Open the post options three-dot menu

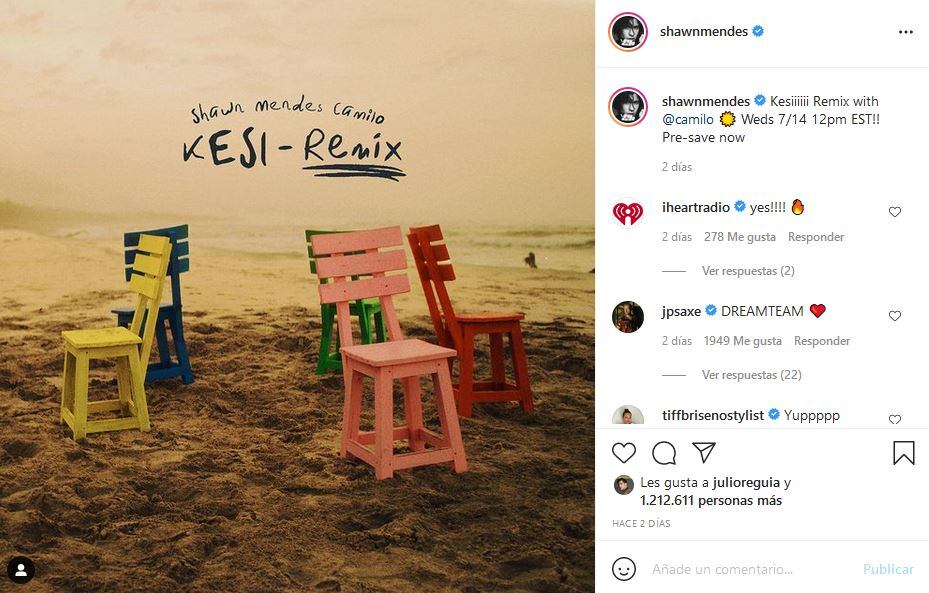905,31
